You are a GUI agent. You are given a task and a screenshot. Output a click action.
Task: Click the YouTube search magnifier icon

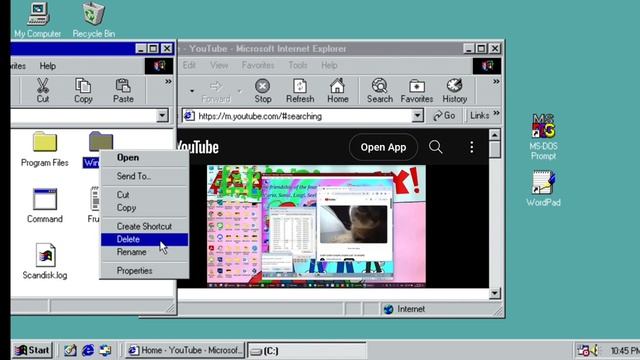pos(436,147)
